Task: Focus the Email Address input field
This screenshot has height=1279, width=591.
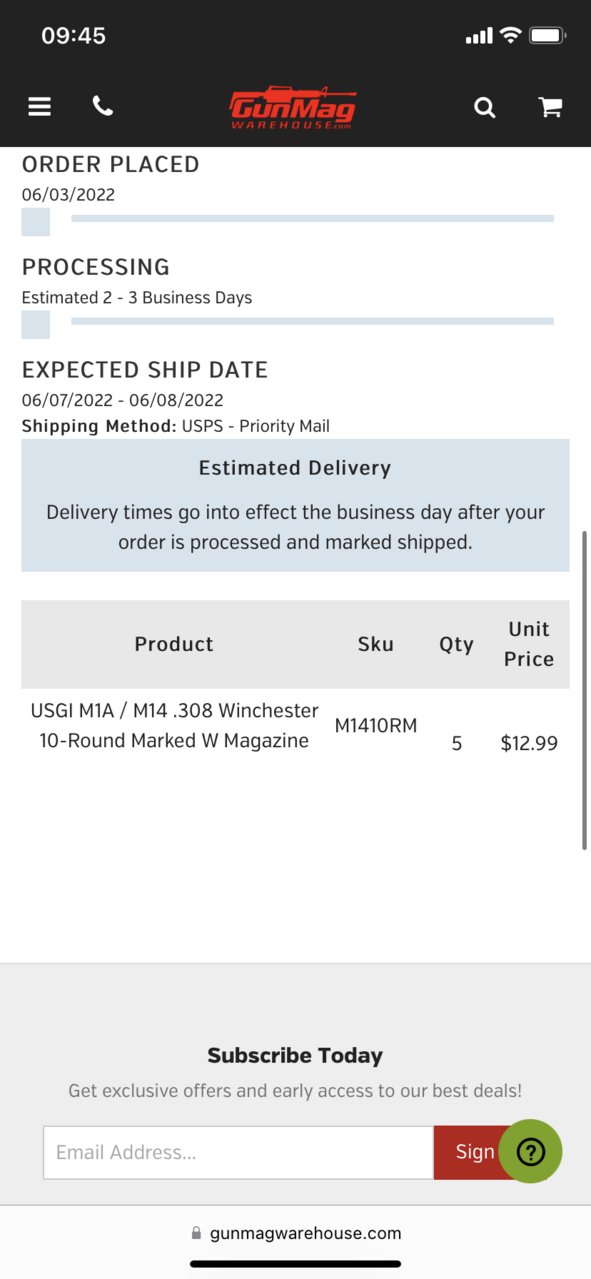Action: click(238, 1152)
